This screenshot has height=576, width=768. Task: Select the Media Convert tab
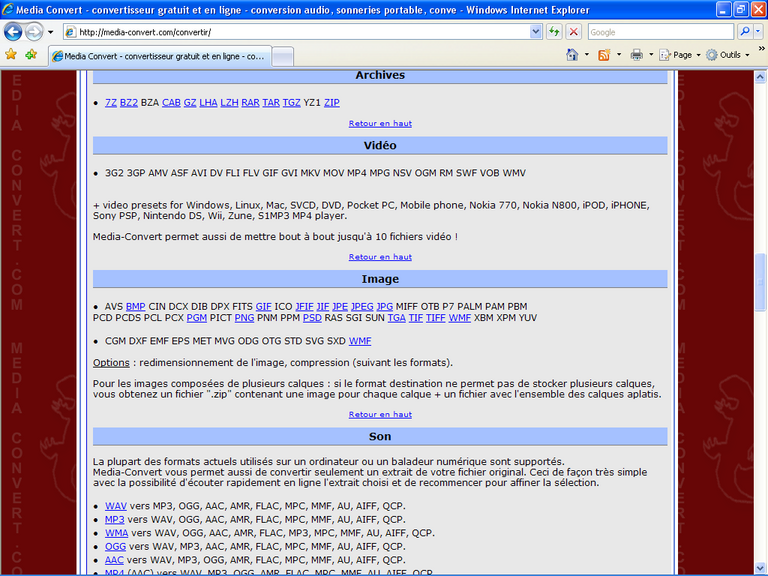point(160,56)
